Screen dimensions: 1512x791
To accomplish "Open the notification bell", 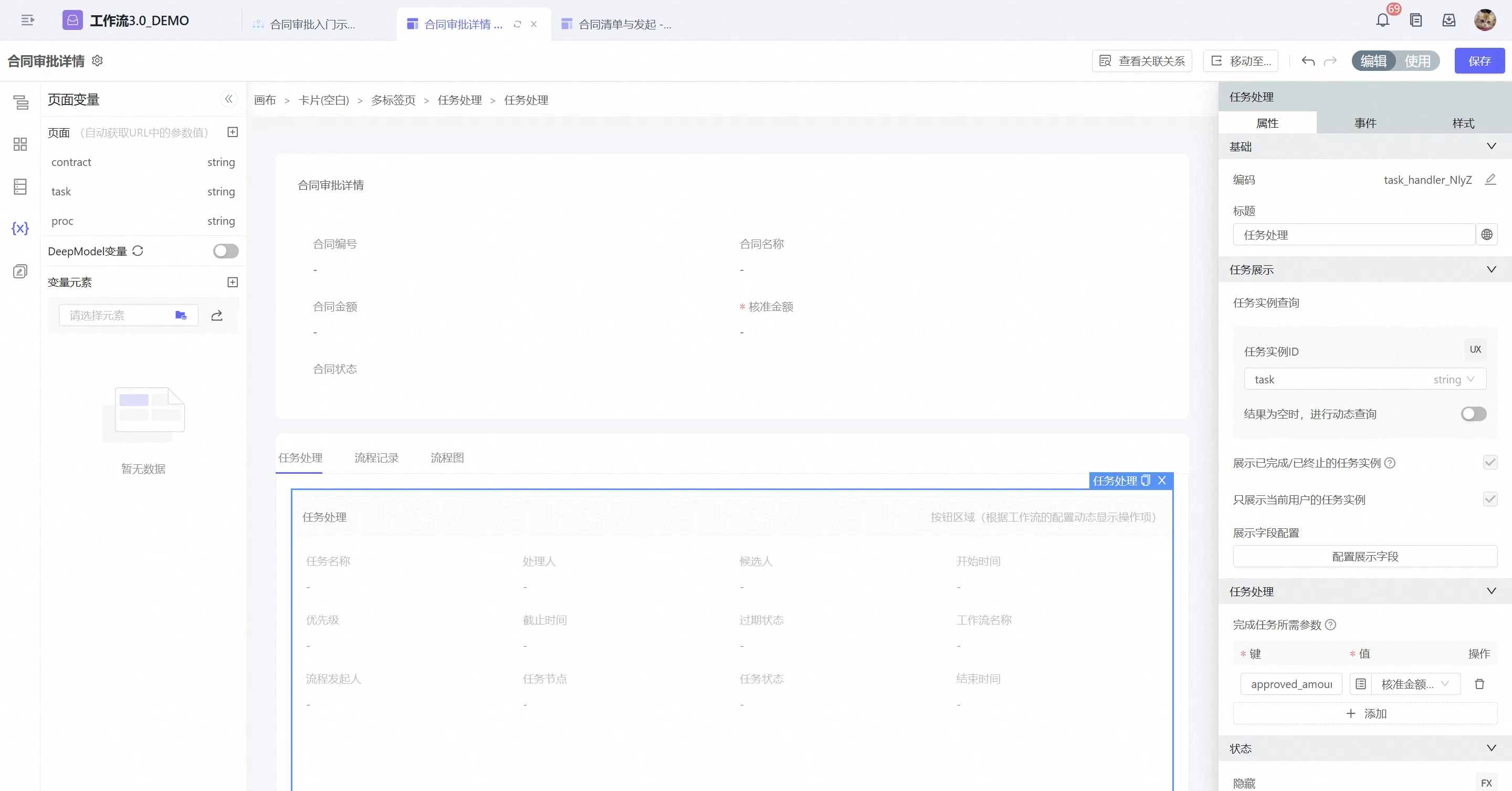I will tap(1382, 20).
